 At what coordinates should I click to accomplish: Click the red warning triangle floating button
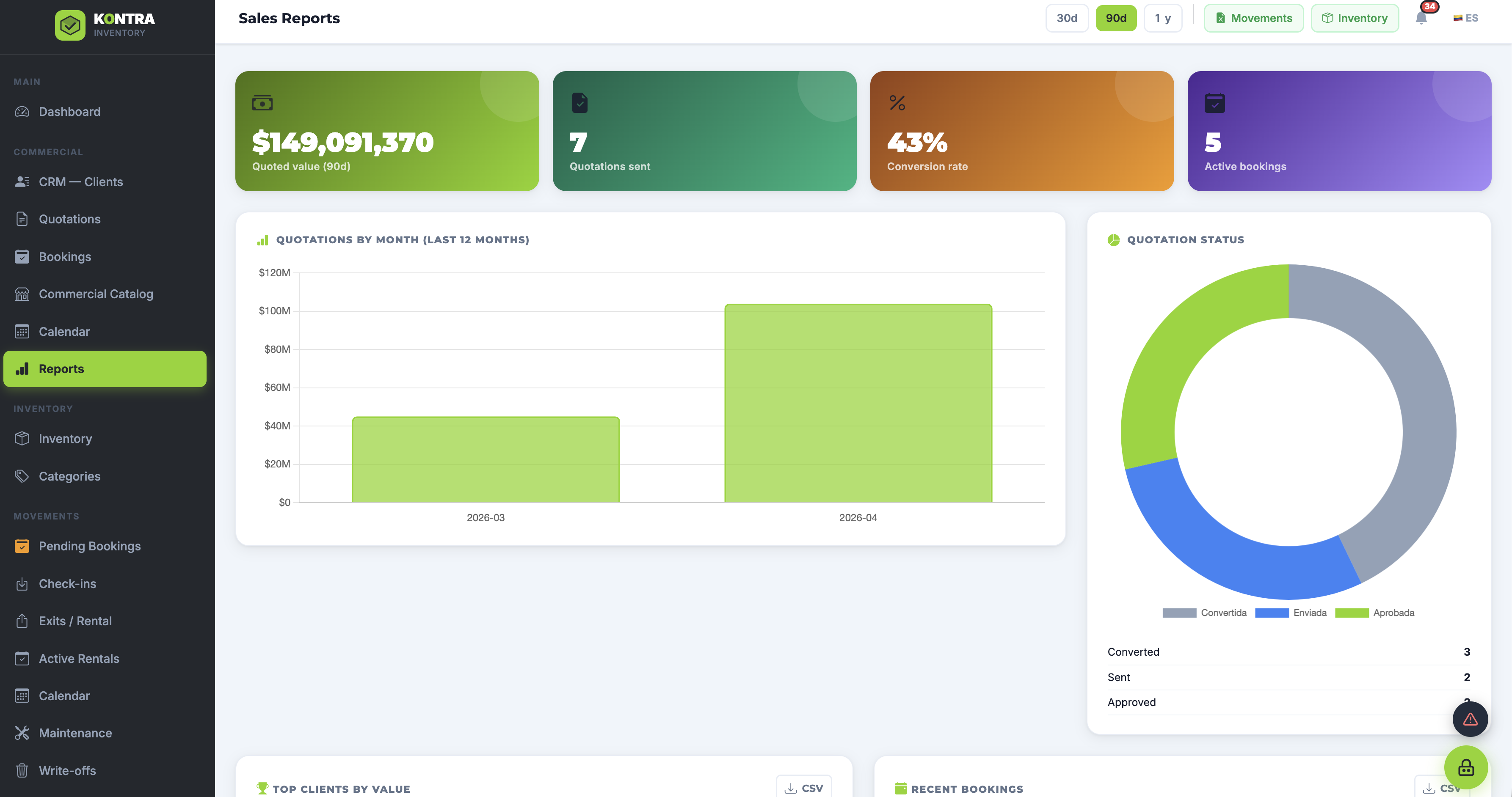pos(1470,719)
